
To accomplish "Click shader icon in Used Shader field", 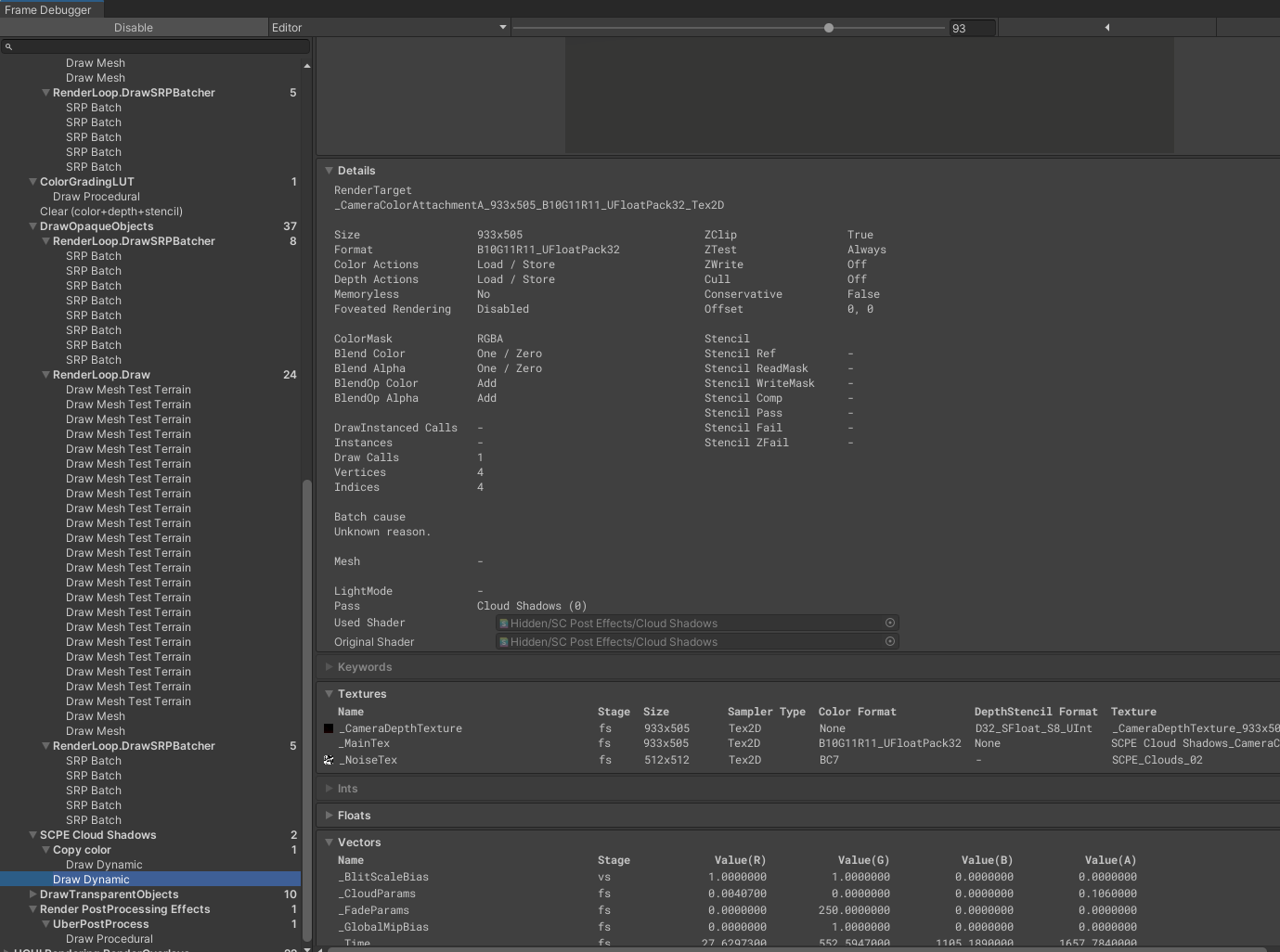I will point(504,624).
